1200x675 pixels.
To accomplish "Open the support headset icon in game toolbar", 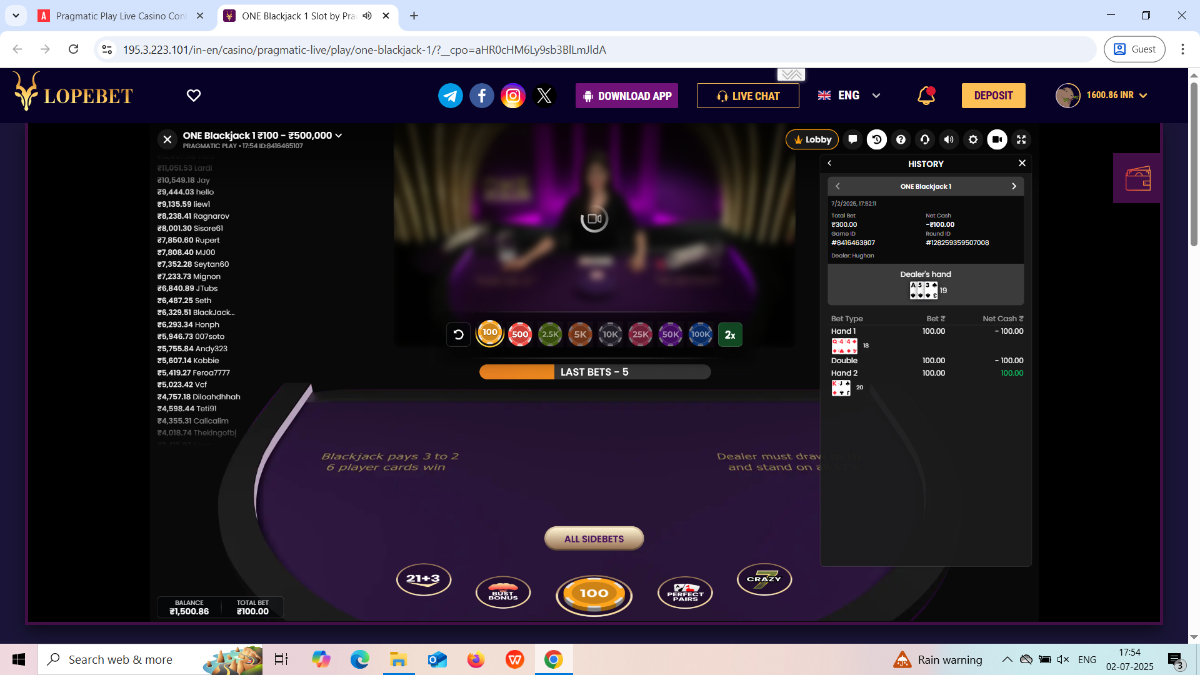I will [925, 139].
